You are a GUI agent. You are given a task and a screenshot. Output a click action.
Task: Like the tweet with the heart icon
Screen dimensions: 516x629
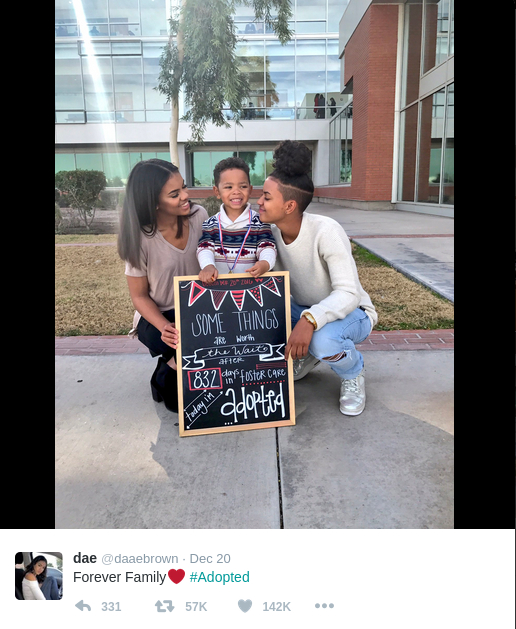click(x=245, y=606)
